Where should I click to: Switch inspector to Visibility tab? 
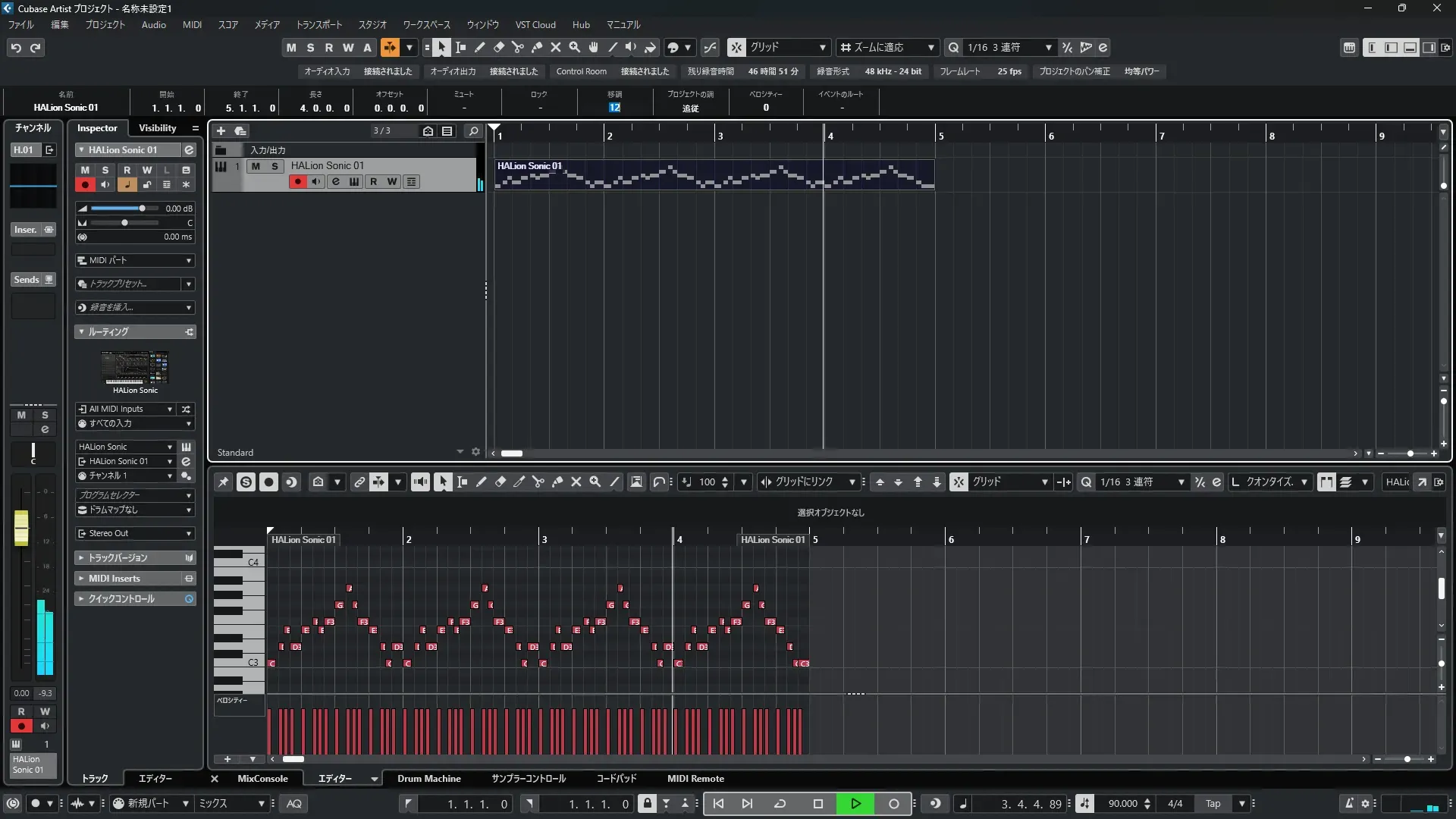157,128
